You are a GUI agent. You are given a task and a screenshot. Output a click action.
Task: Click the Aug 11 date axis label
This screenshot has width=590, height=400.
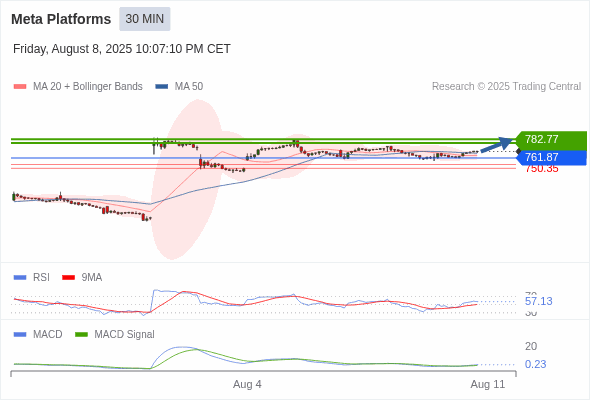[488, 384]
